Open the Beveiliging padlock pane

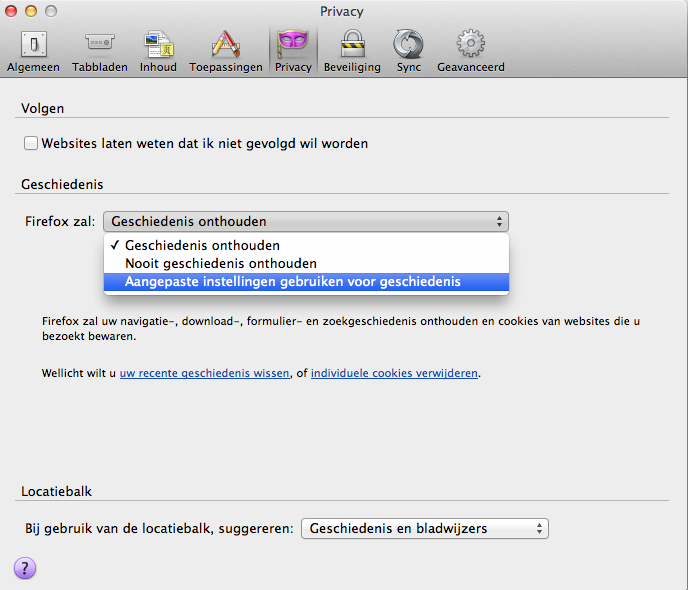tap(352, 50)
